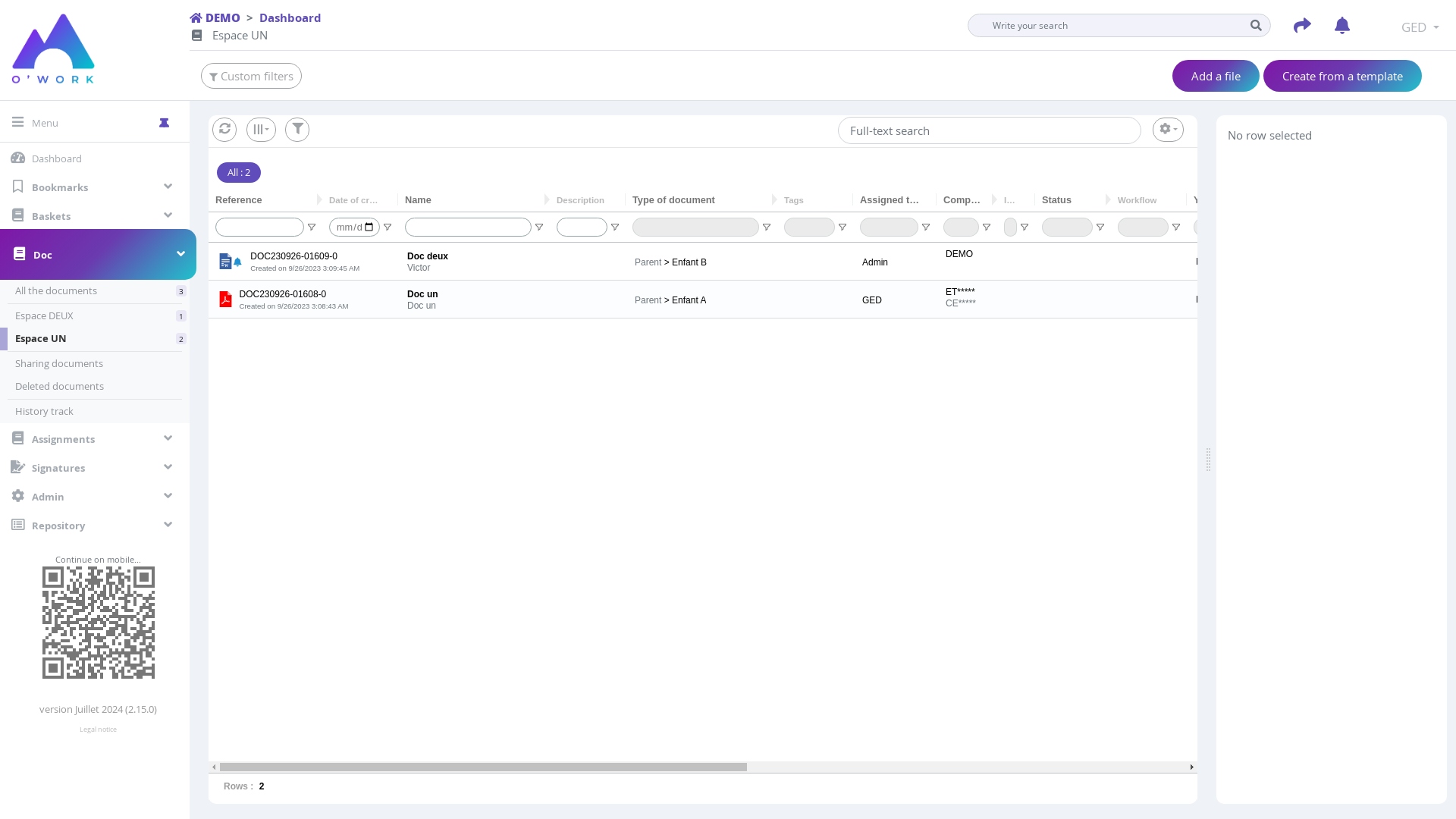This screenshot has height=819, width=1456.
Task: Click the refresh grid icon
Action: [224, 130]
